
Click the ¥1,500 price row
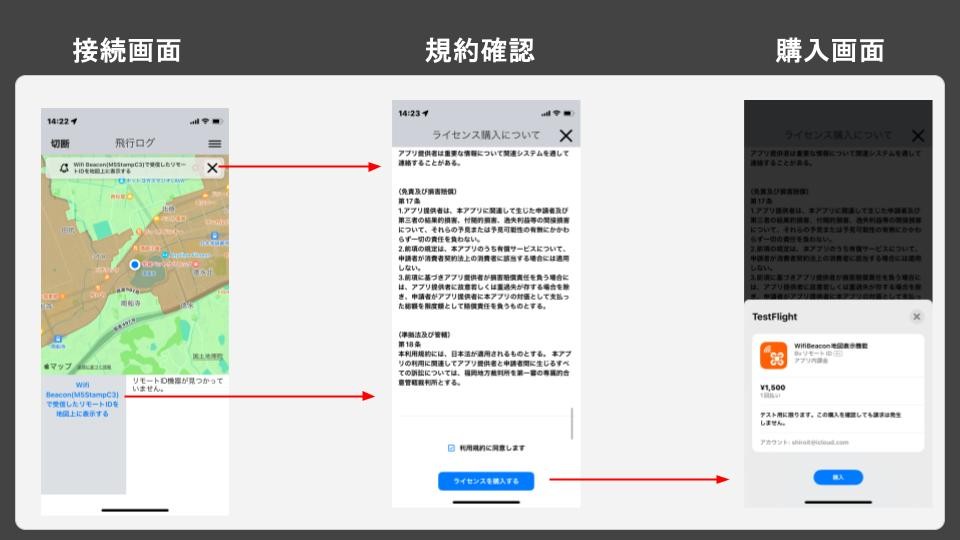tap(838, 391)
